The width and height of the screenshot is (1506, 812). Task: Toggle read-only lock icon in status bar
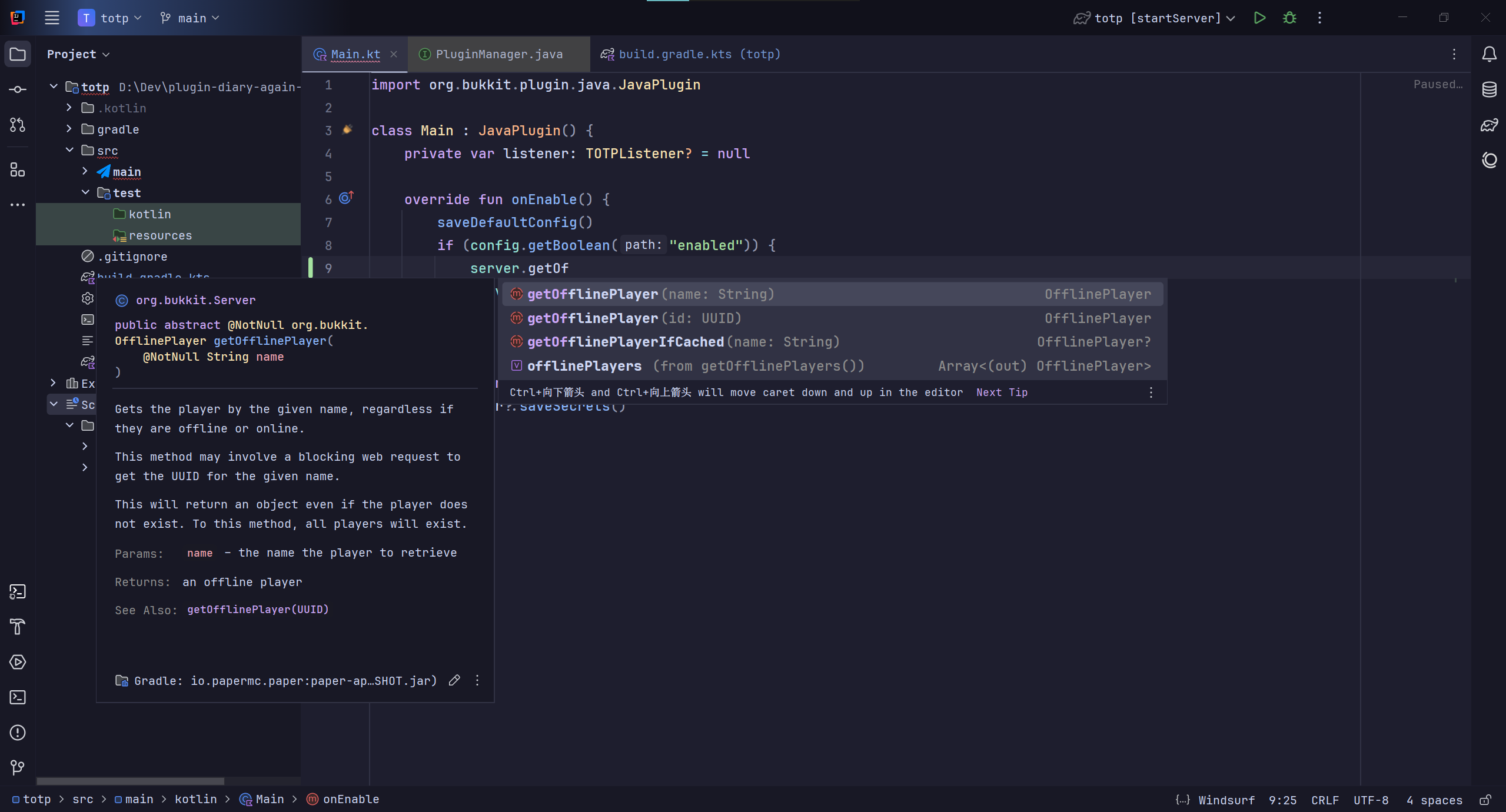(x=1485, y=800)
